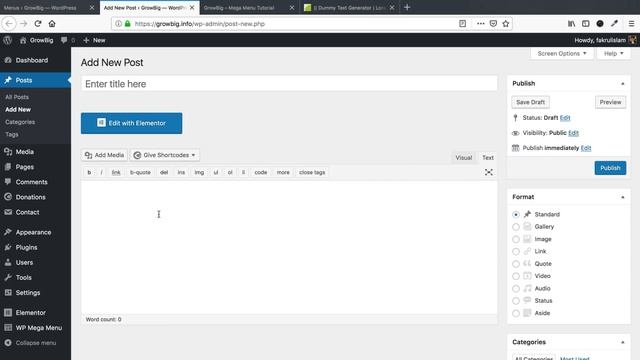Expand the Screen Options dropdown
Viewport: 640px width, 360px height.
pos(562,53)
